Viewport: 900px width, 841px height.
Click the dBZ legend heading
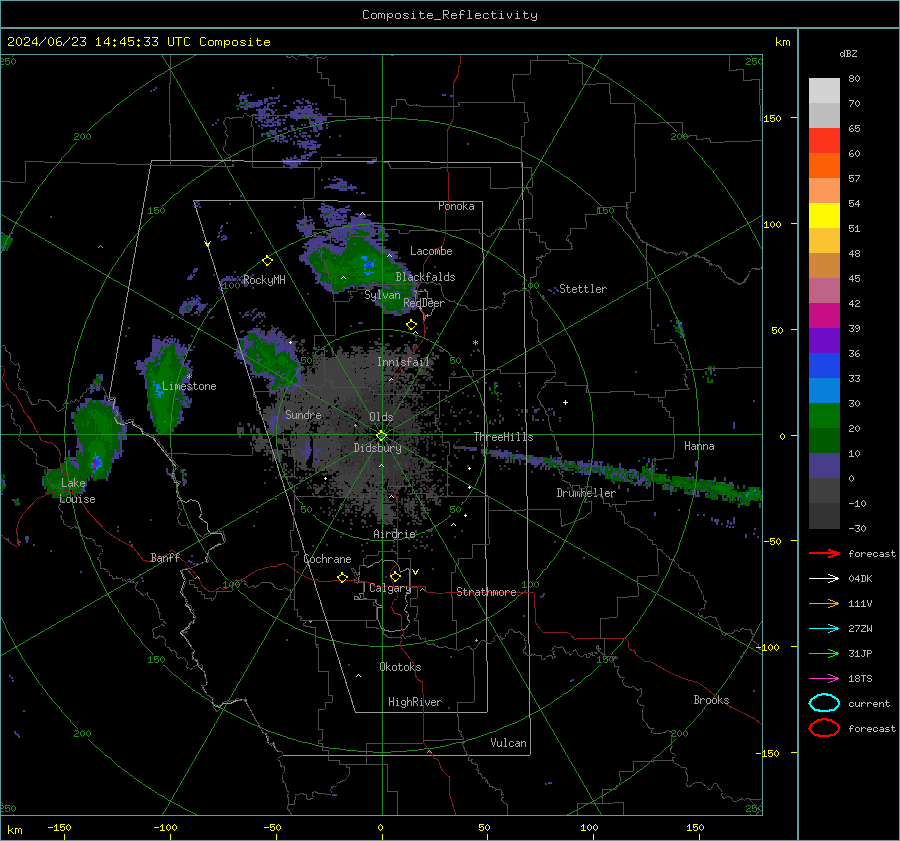coord(848,53)
